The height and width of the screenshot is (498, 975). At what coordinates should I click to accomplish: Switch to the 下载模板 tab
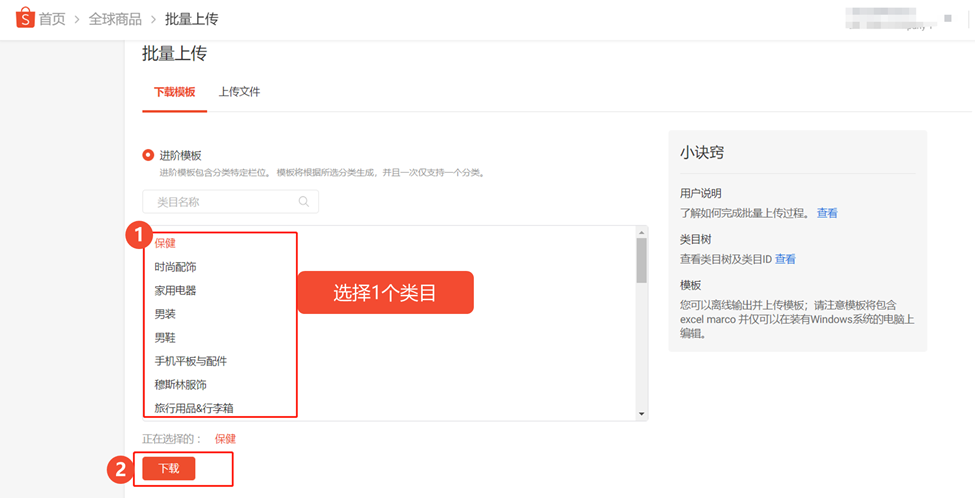point(174,91)
